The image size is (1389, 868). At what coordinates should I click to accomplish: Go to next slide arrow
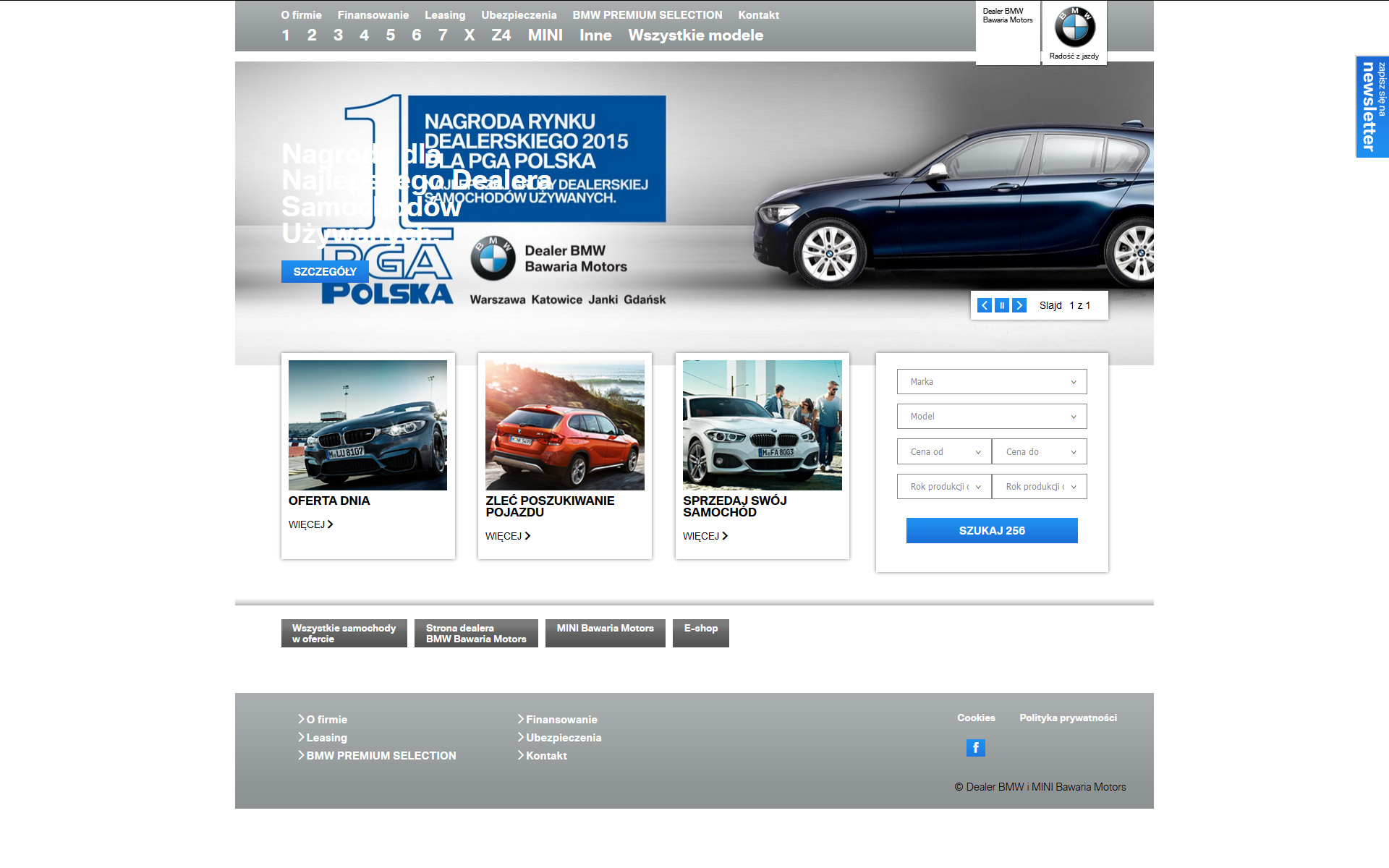point(1019,305)
